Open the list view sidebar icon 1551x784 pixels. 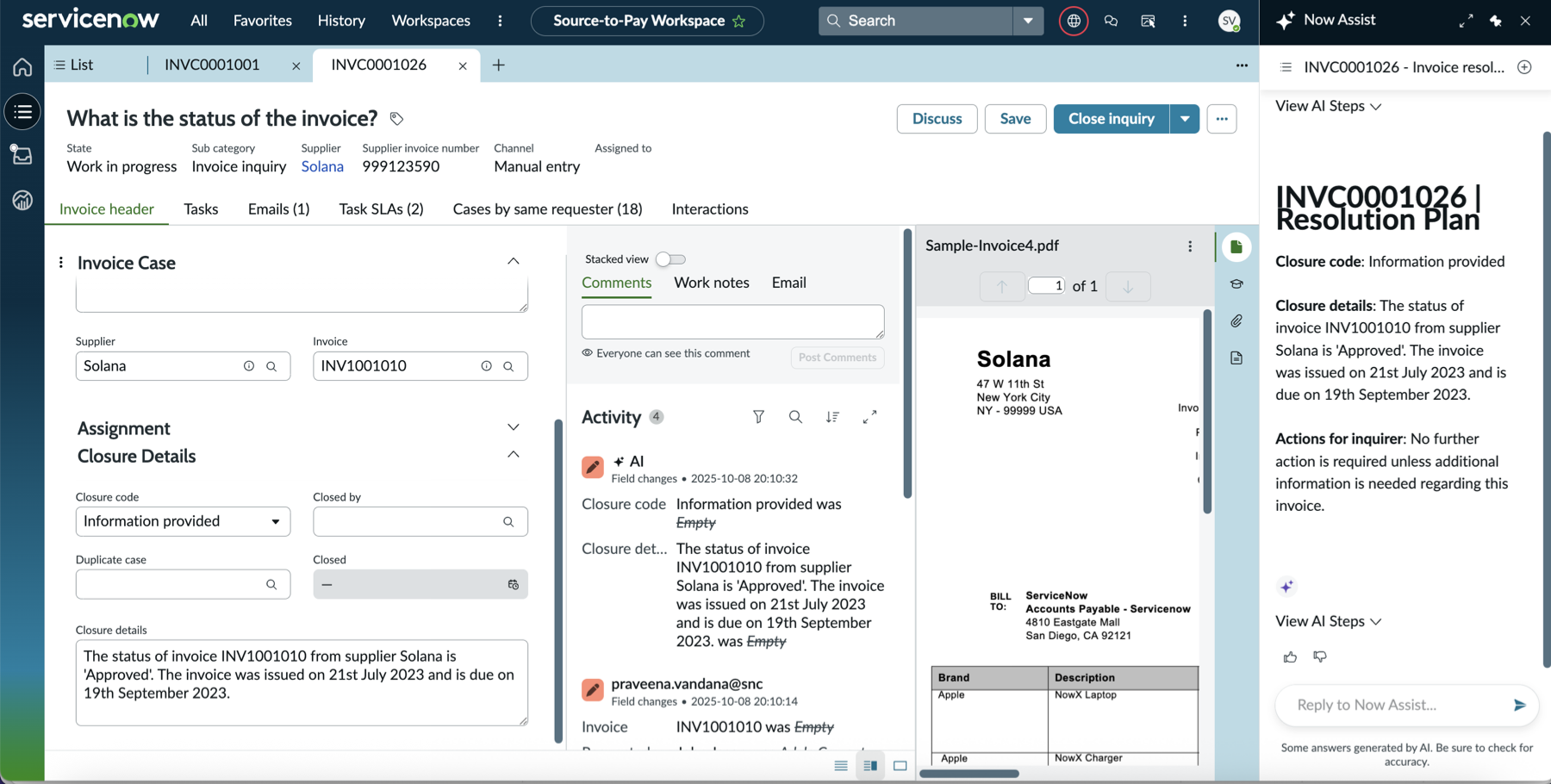click(x=22, y=112)
